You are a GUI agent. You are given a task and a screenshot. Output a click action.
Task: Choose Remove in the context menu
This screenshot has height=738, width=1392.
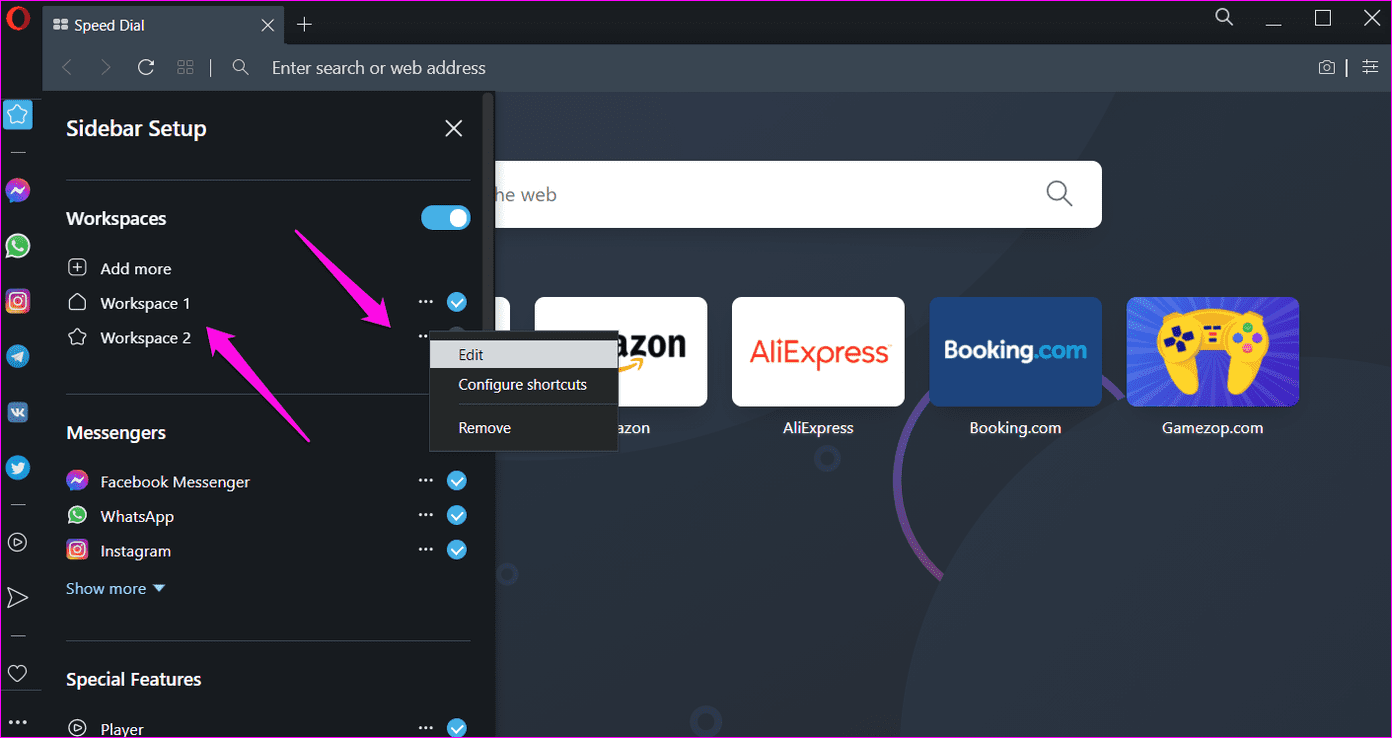pyautogui.click(x=524, y=428)
